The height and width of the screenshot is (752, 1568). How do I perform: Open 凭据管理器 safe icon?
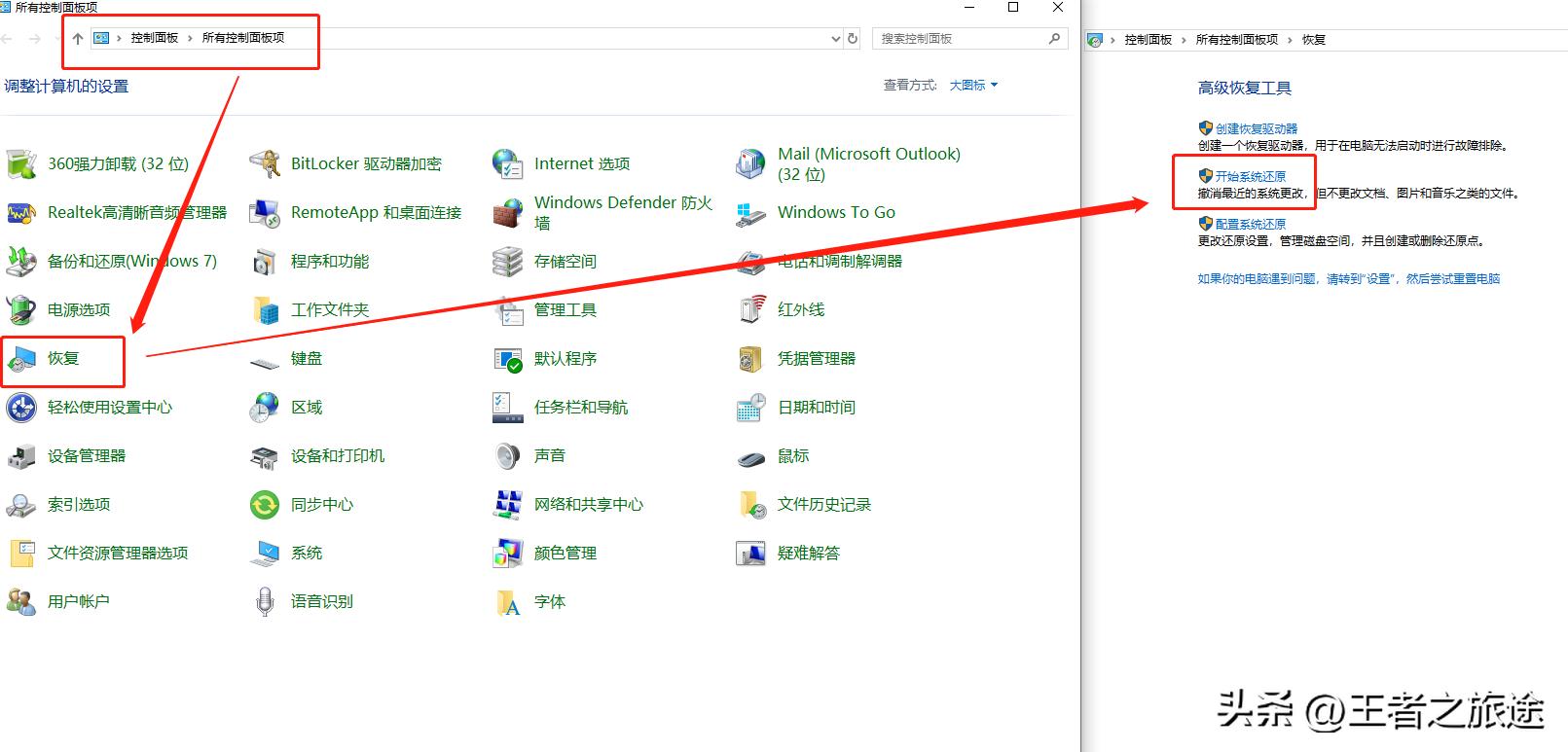pos(751,359)
